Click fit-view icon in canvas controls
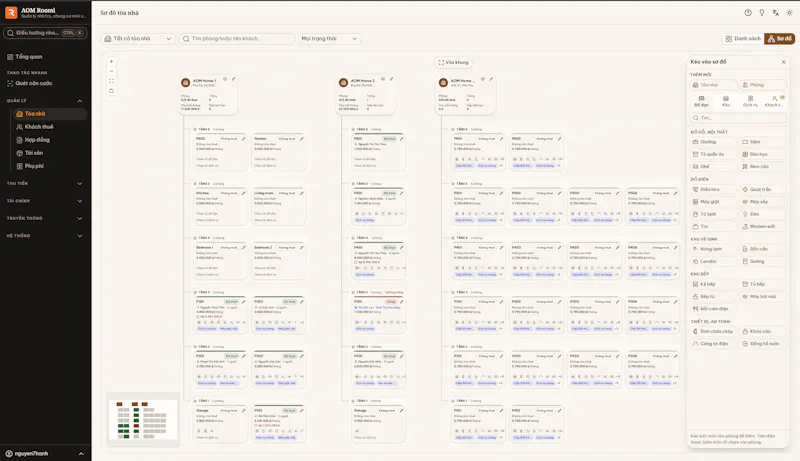This screenshot has width=800, height=461. coord(111,81)
